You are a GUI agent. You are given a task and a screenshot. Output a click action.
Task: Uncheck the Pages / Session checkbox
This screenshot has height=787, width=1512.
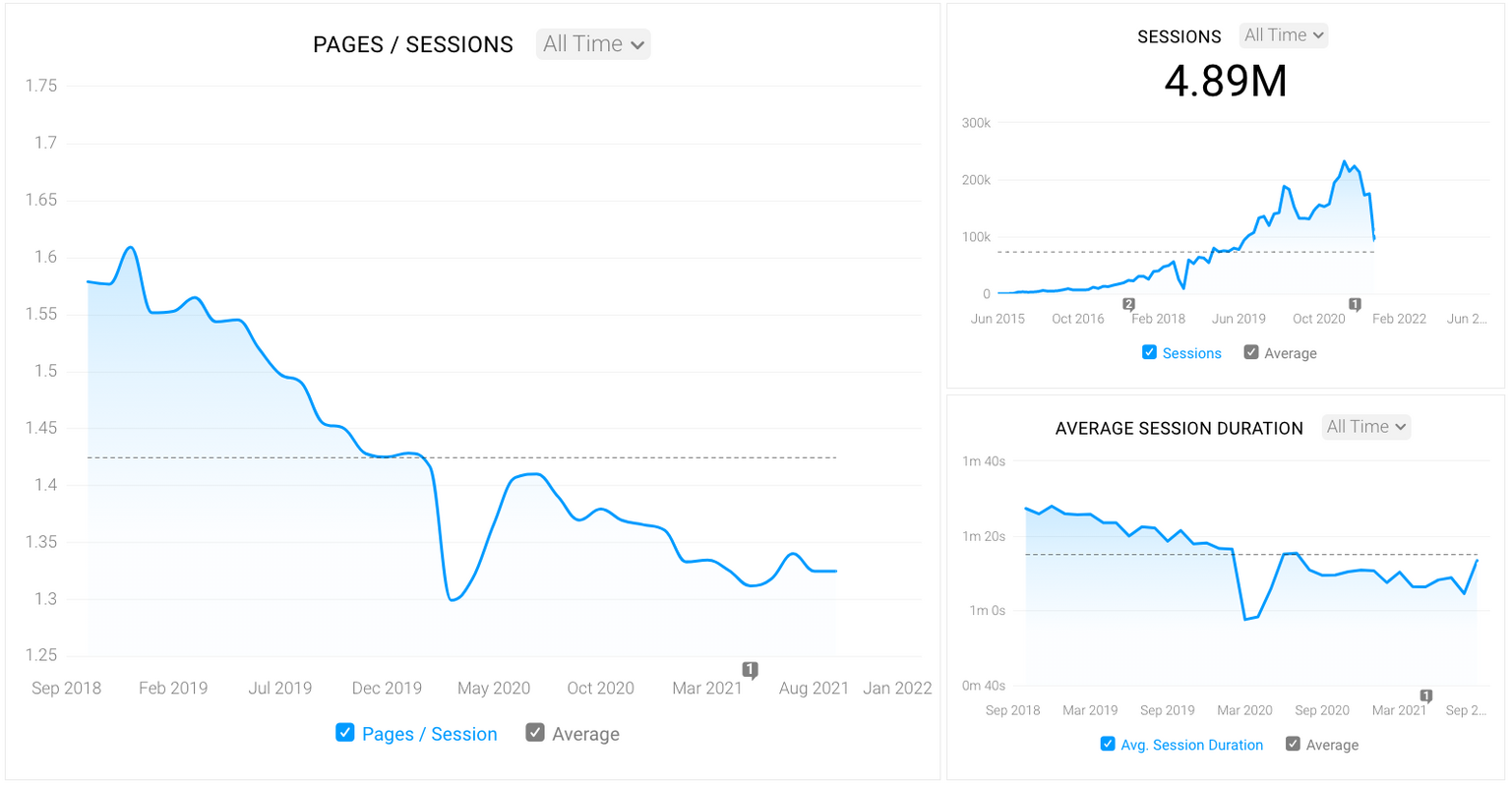345,733
